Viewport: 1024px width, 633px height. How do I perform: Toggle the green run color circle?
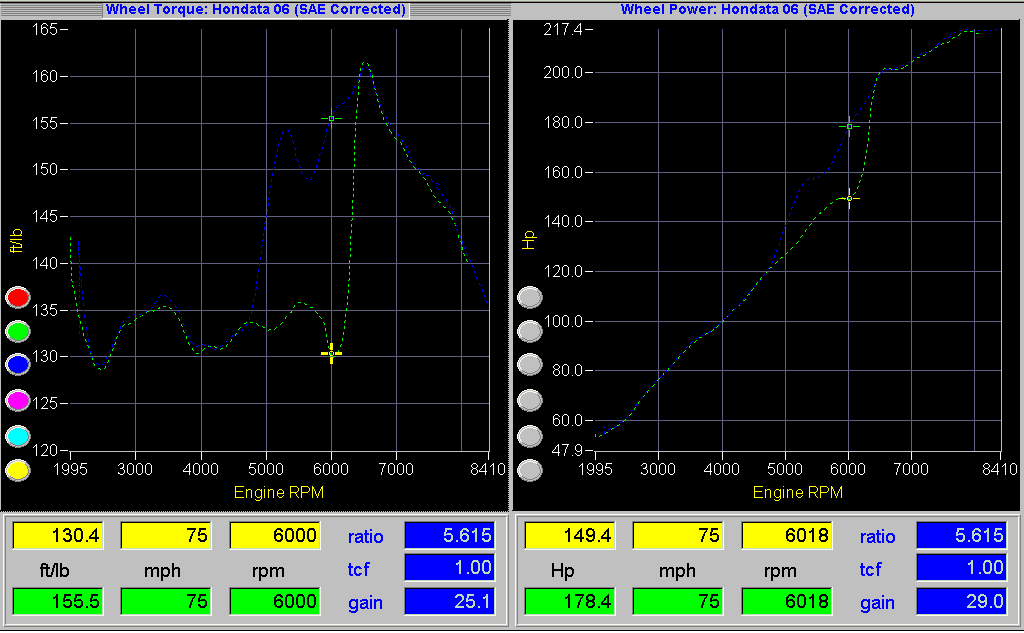coord(18,331)
